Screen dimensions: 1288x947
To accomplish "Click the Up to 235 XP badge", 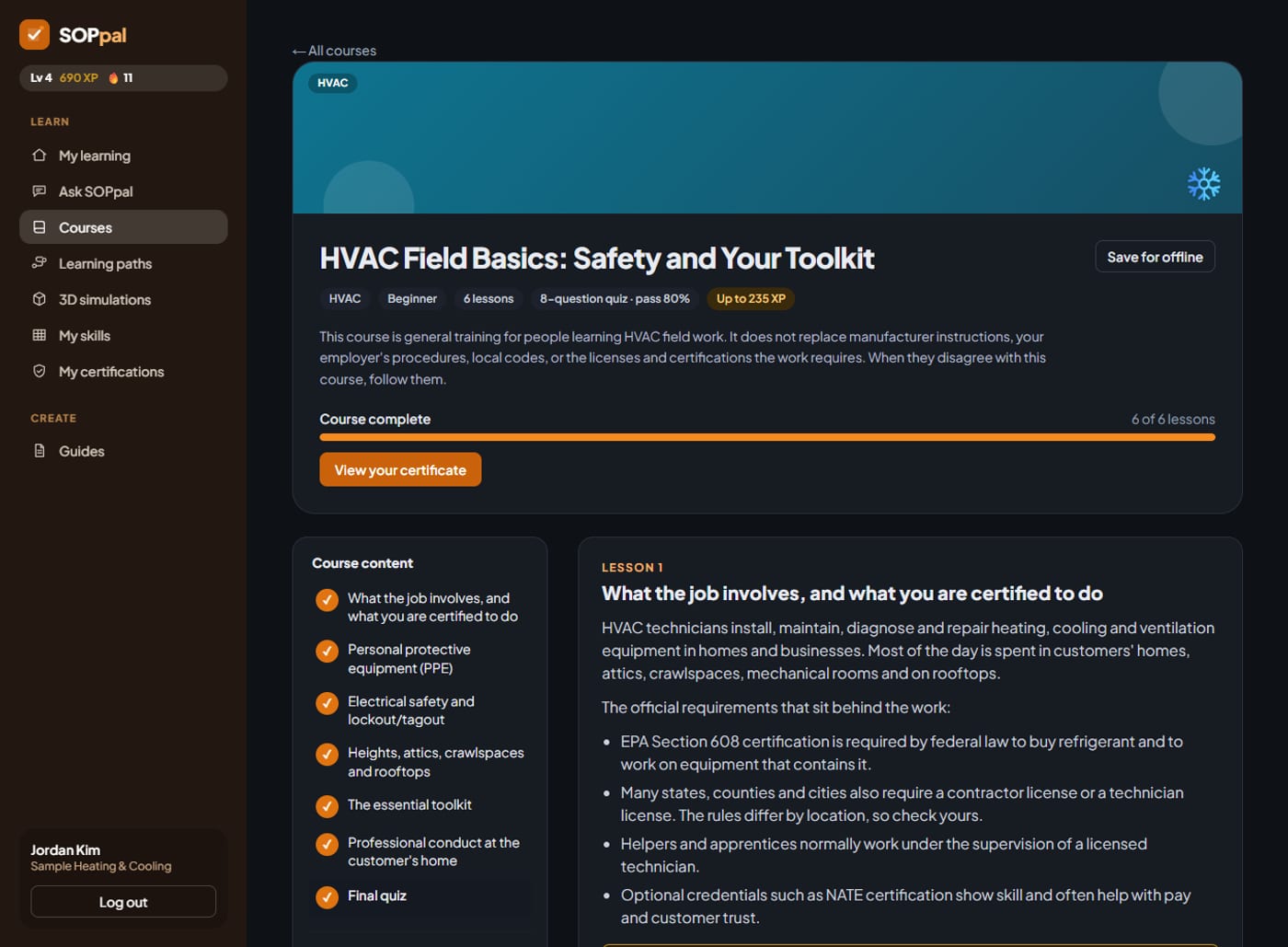I will (751, 298).
